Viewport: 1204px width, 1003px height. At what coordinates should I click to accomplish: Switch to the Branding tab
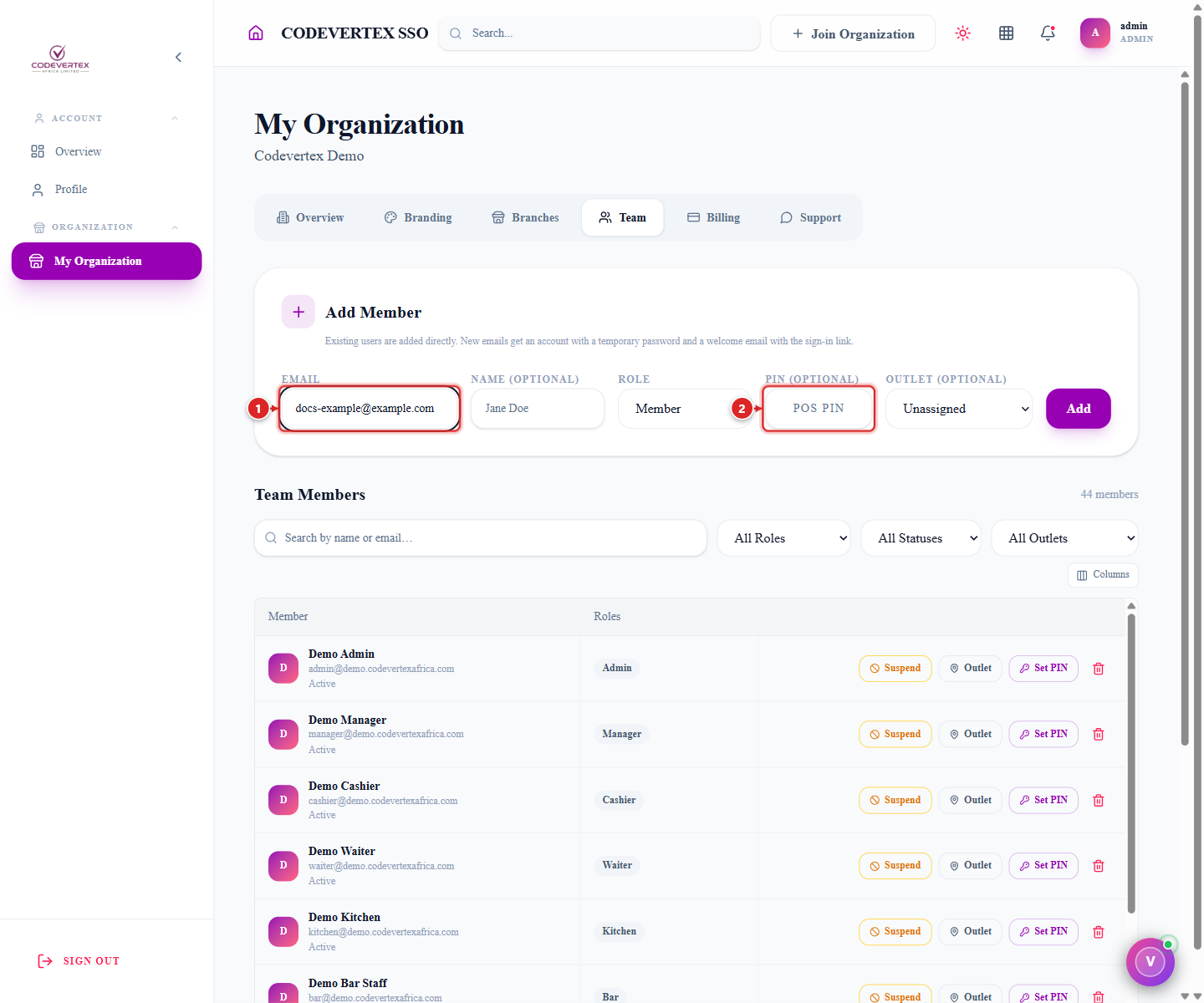418,217
